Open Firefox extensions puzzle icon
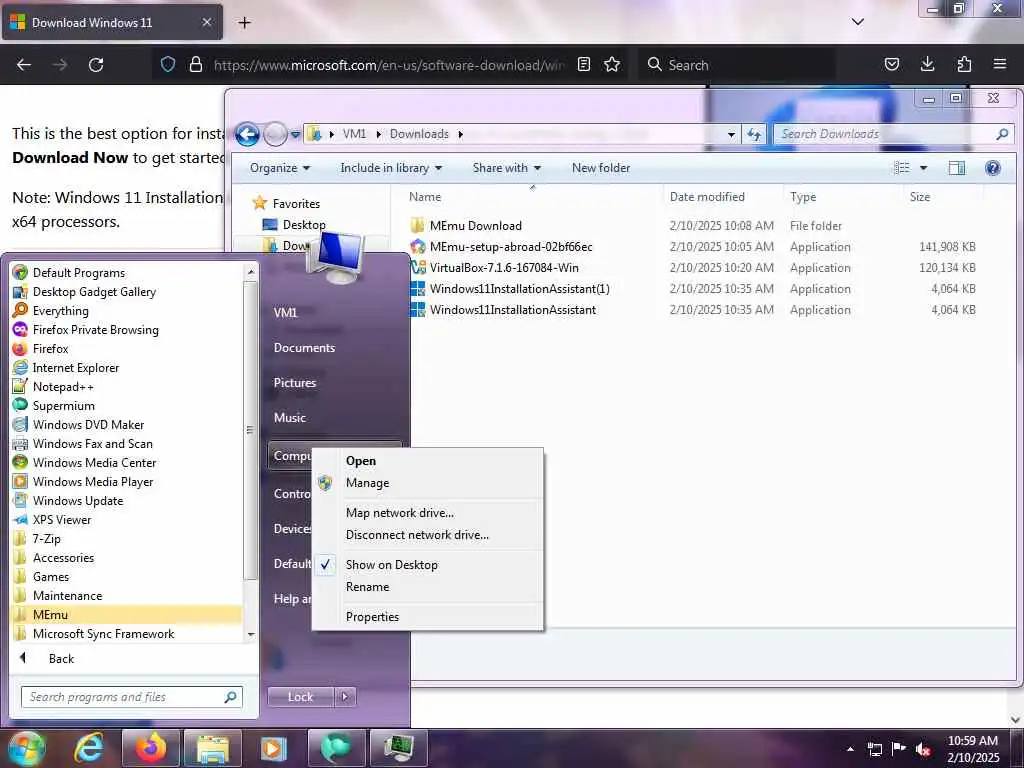The height and width of the screenshot is (768, 1024). (964, 65)
